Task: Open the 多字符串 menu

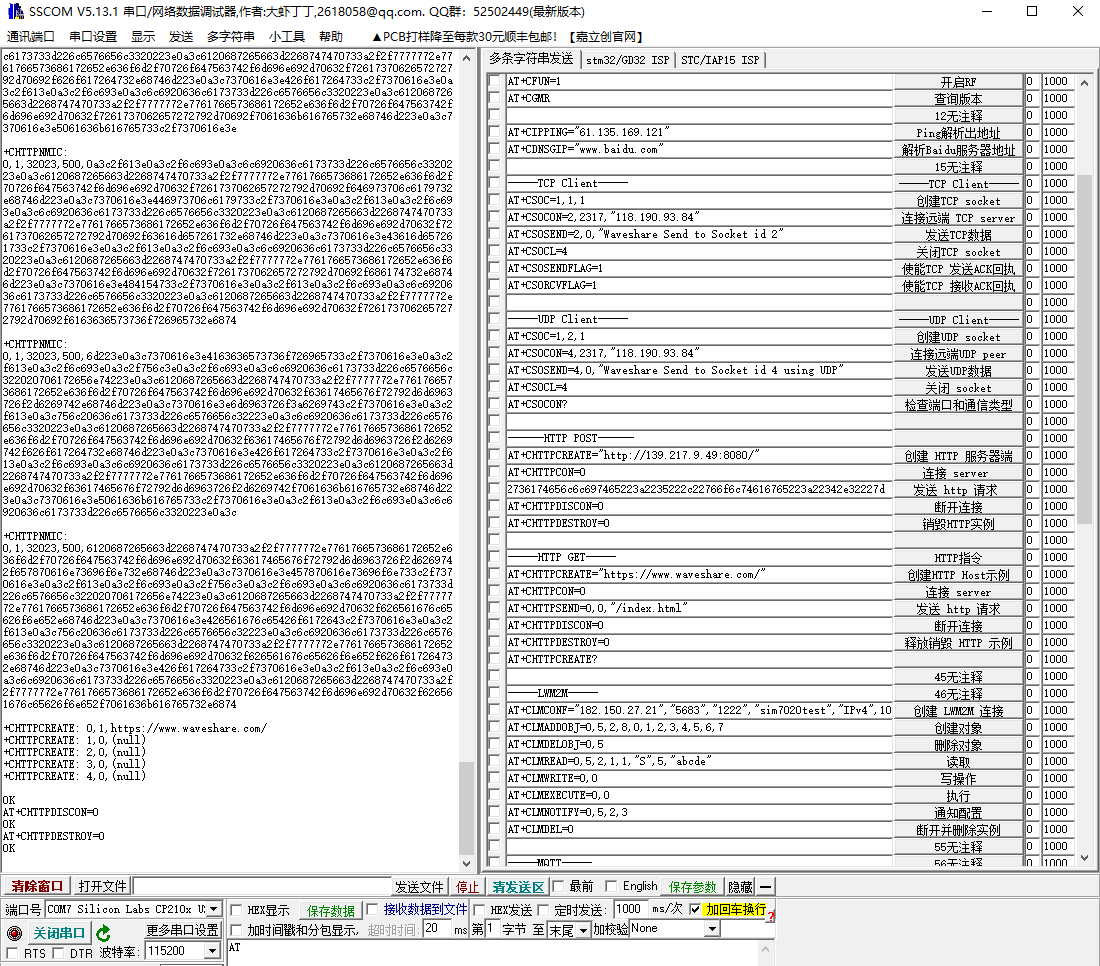Action: [x=230, y=36]
